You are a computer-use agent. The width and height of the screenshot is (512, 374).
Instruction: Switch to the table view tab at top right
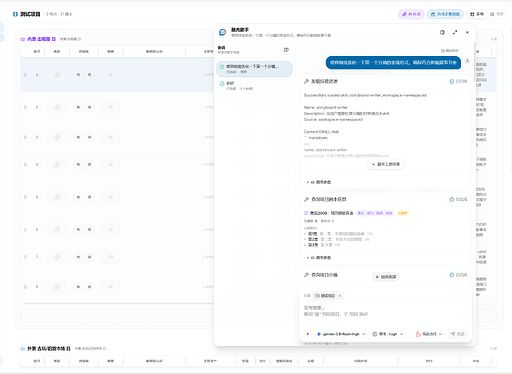click(477, 14)
